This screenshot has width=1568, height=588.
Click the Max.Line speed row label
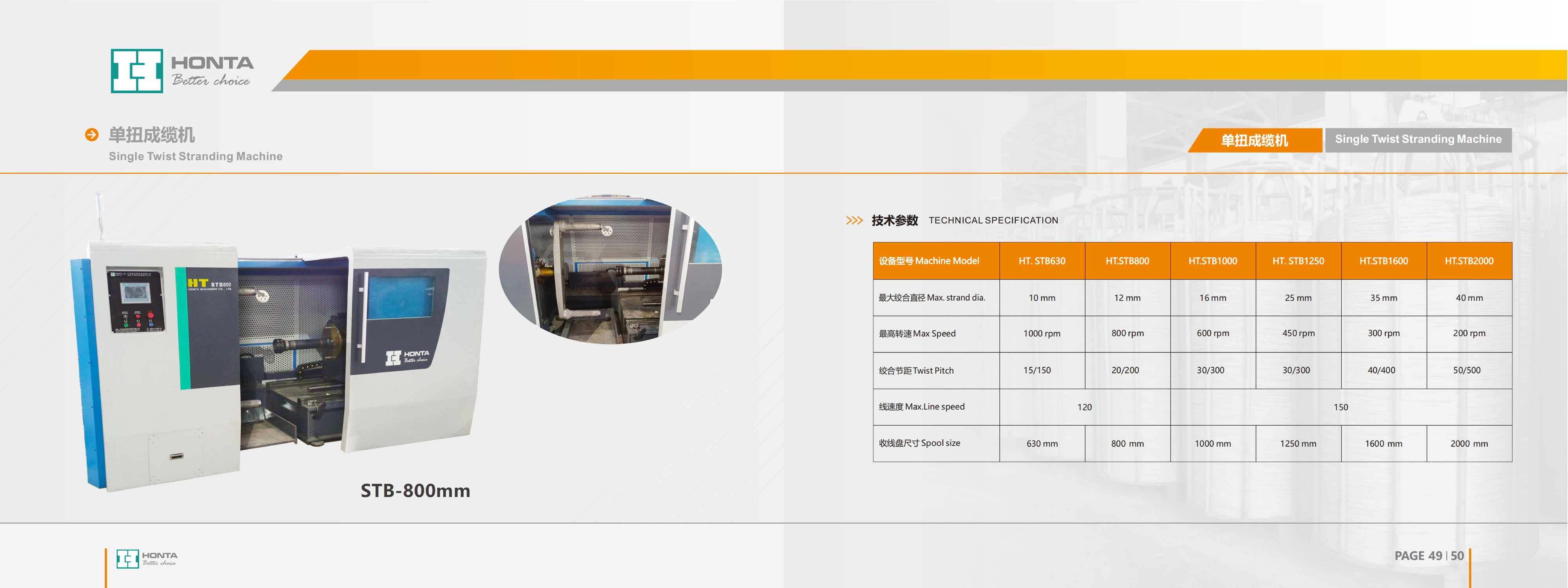pos(922,407)
